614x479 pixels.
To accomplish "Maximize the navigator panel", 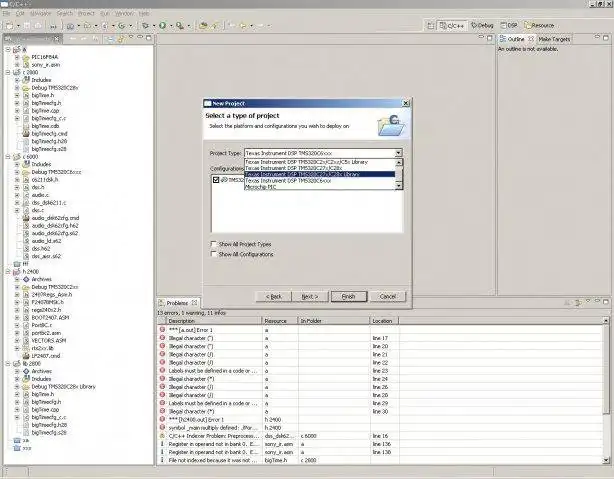I will click(x=149, y=38).
